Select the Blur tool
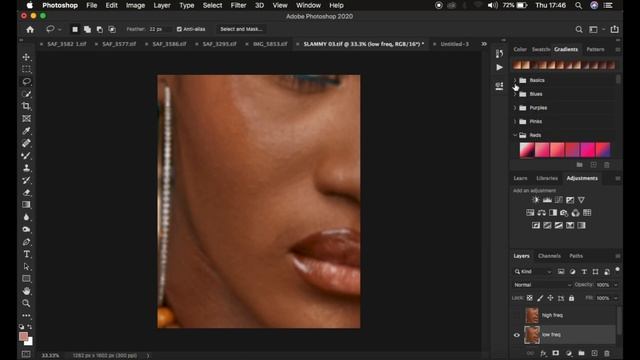This screenshot has width=640, height=360. click(27, 217)
